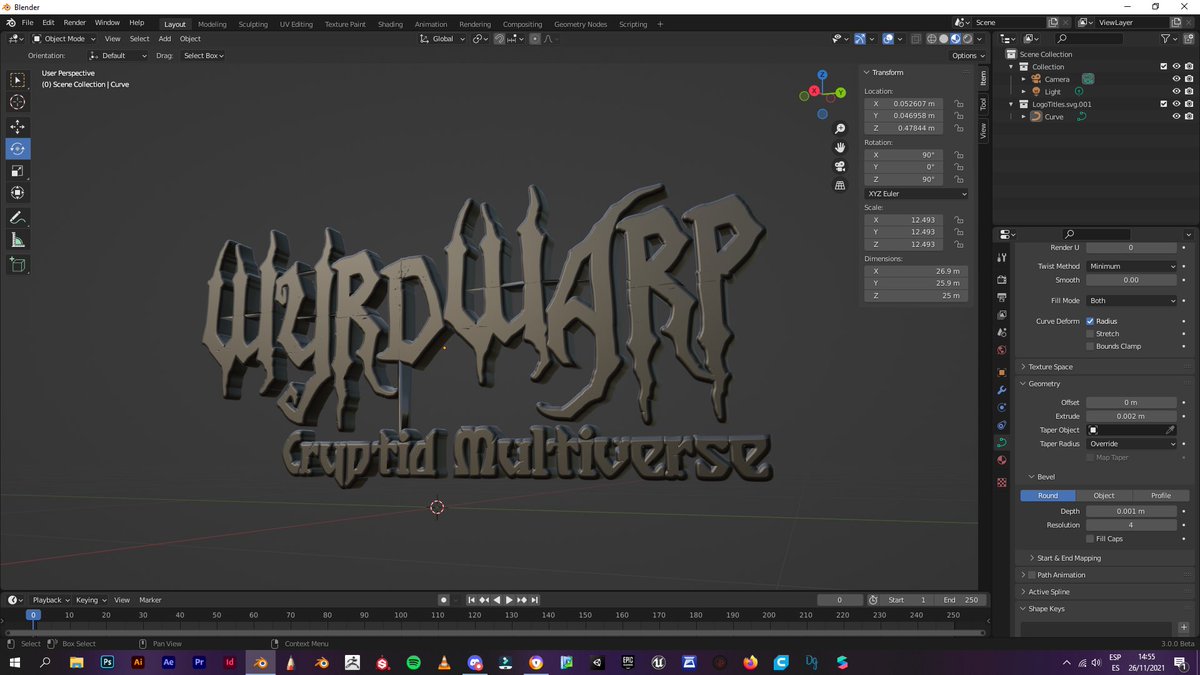Select the Object bevel mode button
The height and width of the screenshot is (675, 1200).
(1104, 495)
